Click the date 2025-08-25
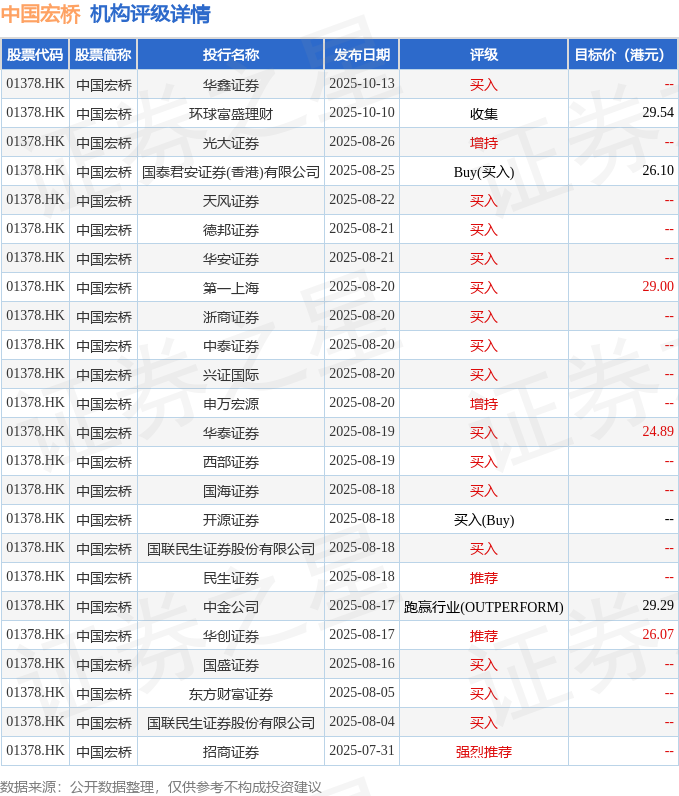The image size is (679, 796). pos(362,170)
